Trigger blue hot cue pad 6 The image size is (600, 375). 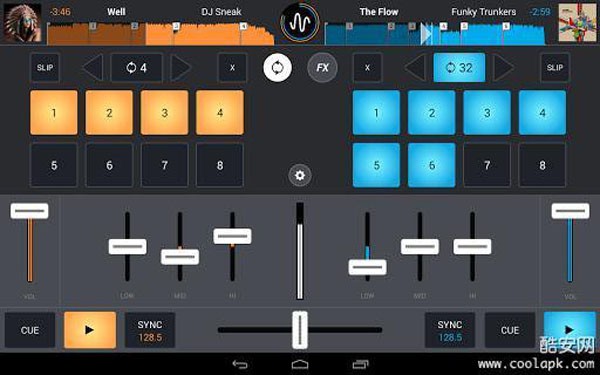[432, 165]
